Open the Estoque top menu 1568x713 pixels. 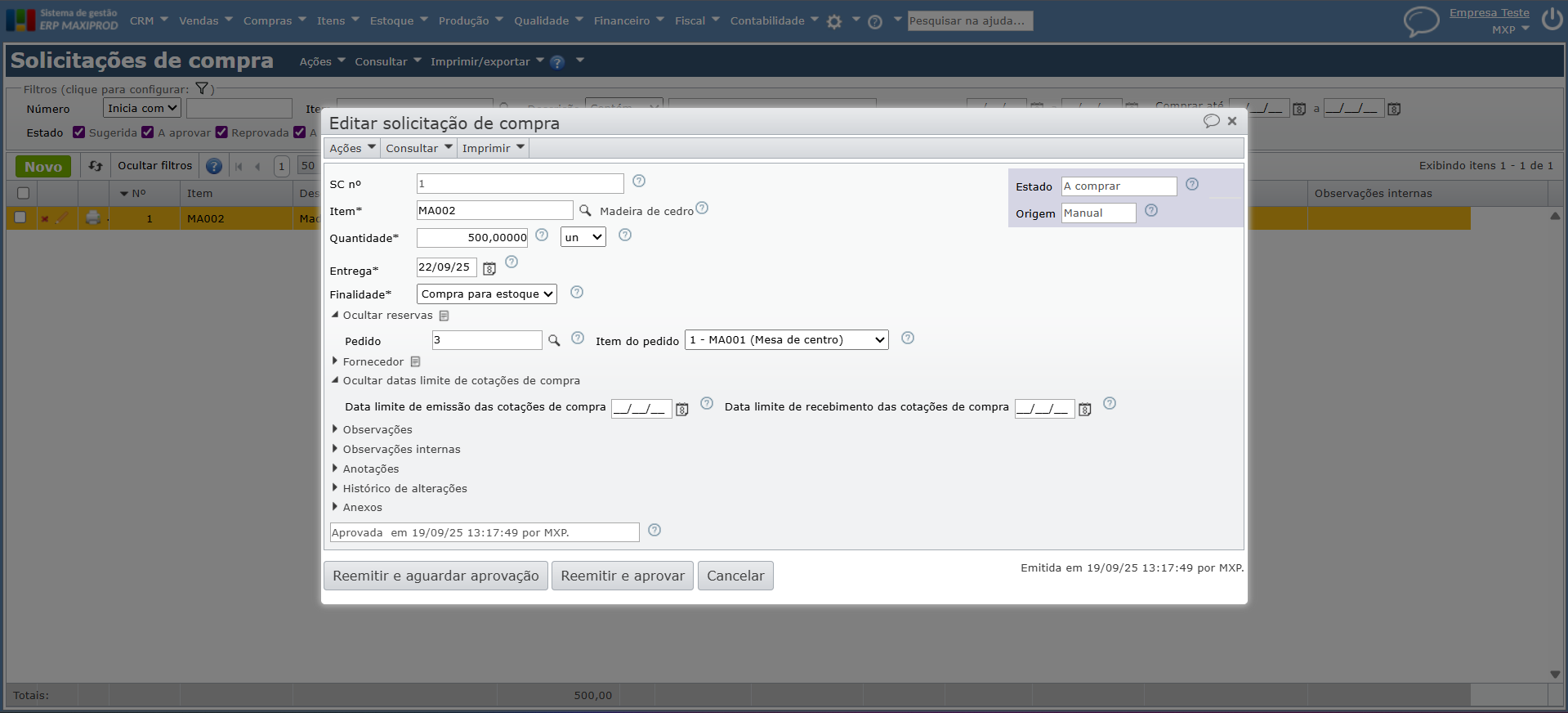(x=398, y=20)
